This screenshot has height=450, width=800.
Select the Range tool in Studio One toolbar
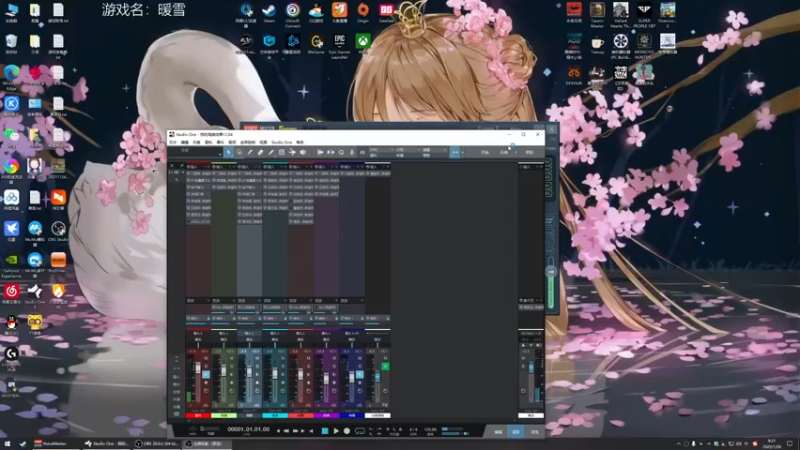[239, 152]
